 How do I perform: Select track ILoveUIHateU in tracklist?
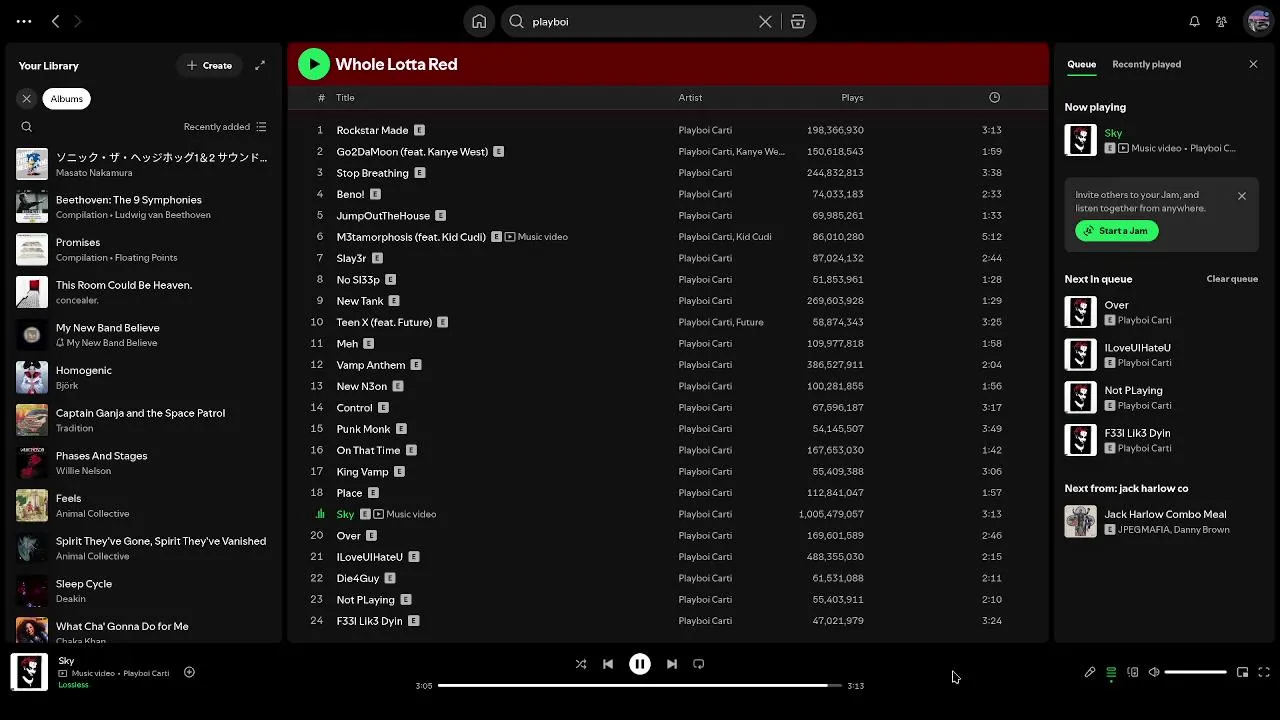(x=668, y=557)
